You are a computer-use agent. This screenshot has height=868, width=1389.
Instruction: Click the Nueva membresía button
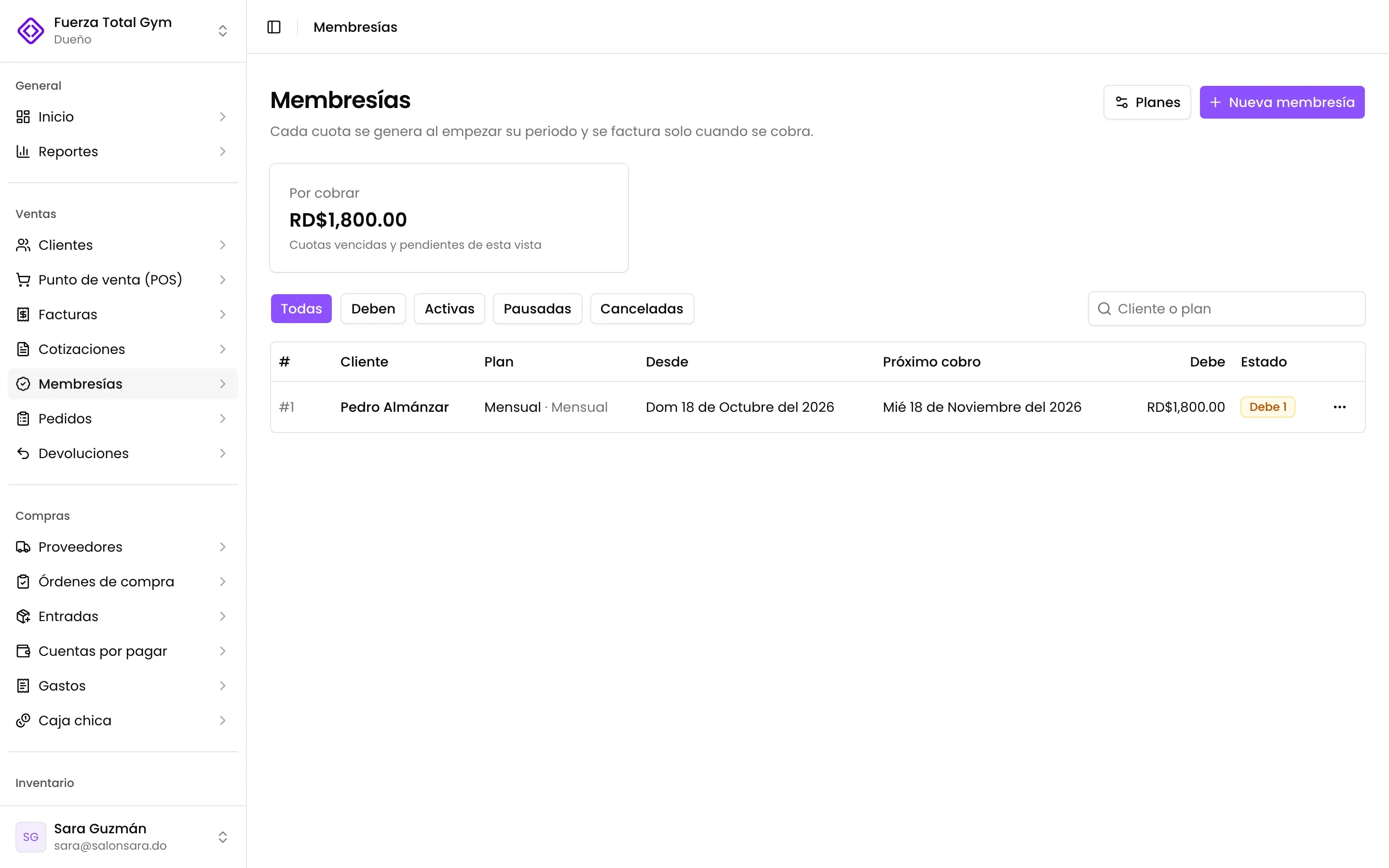tap(1281, 102)
